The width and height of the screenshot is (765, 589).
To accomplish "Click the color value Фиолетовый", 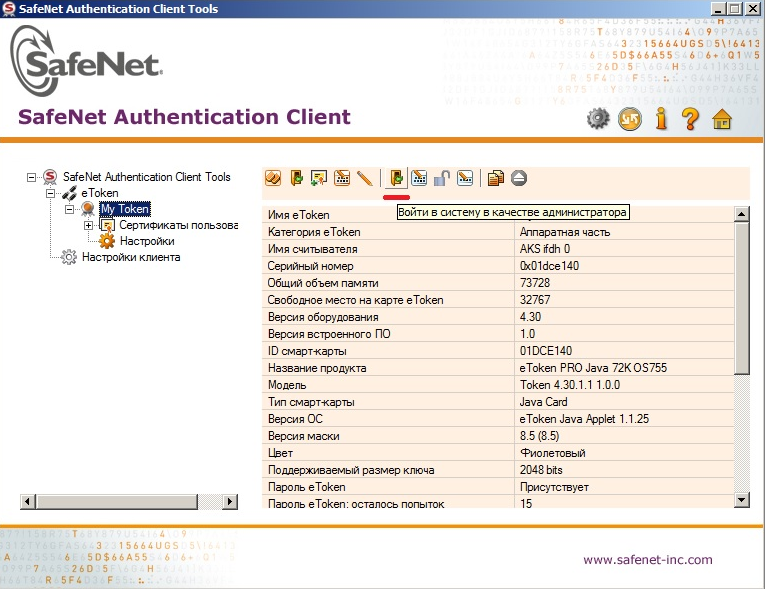I will click(552, 453).
